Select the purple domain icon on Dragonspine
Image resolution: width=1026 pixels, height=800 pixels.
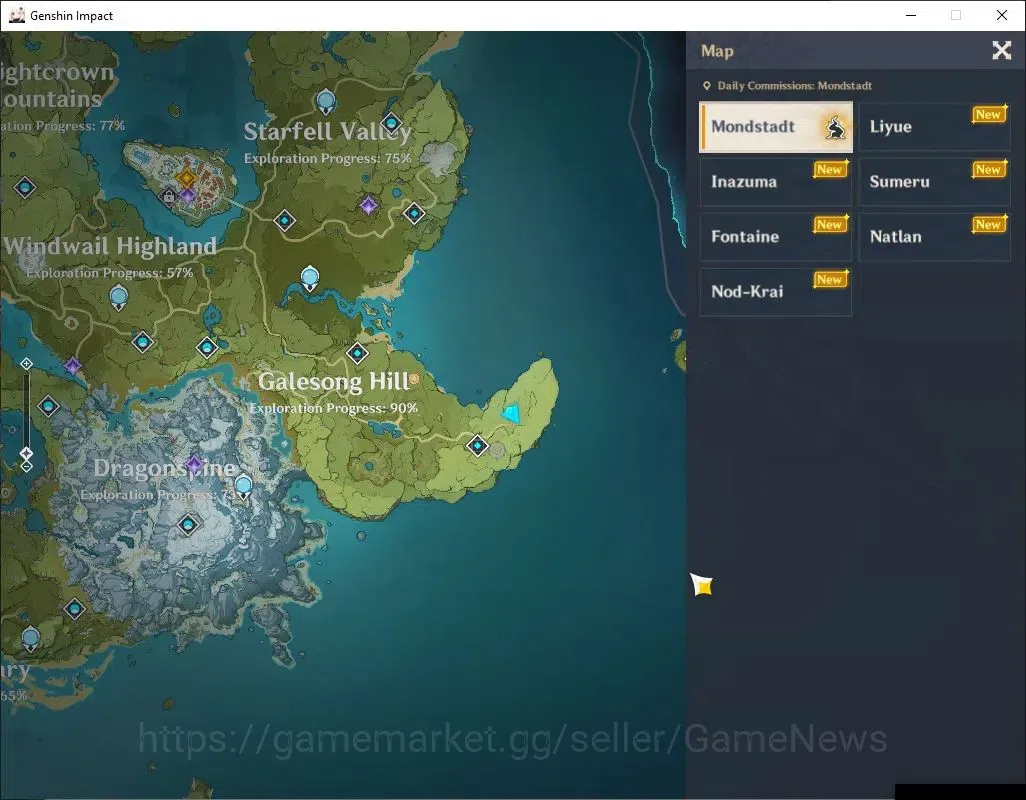click(x=194, y=466)
